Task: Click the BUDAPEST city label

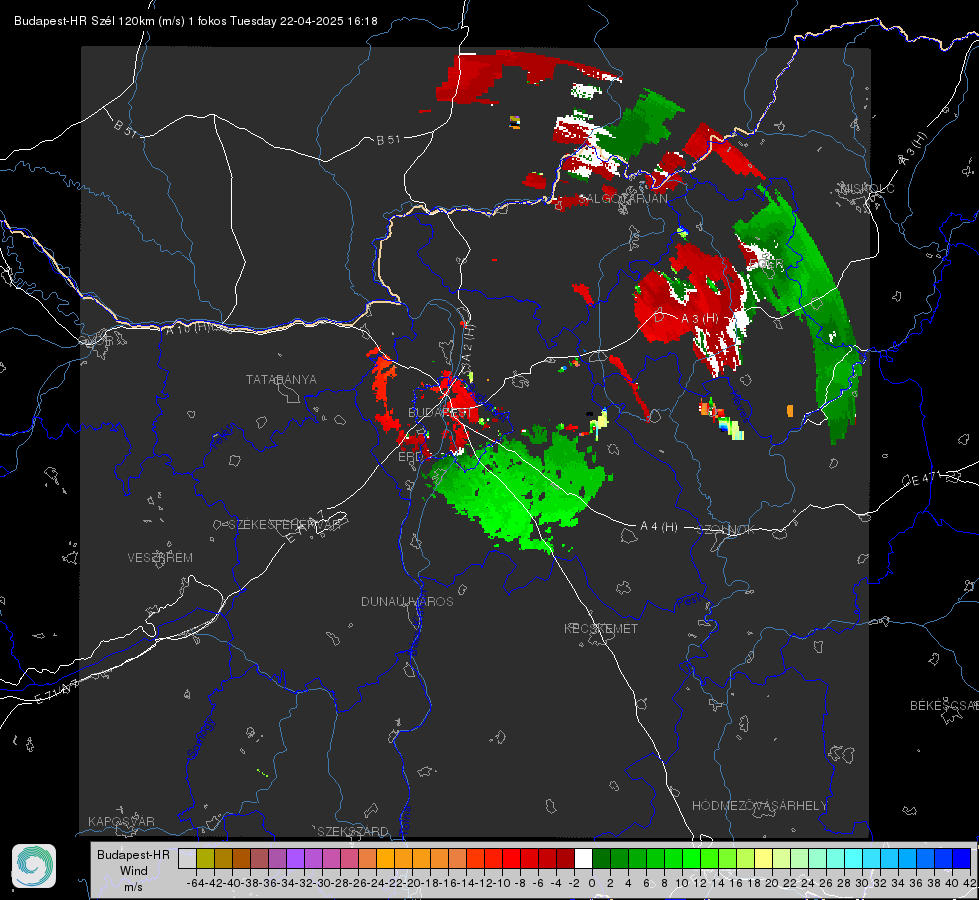Action: pos(440,412)
